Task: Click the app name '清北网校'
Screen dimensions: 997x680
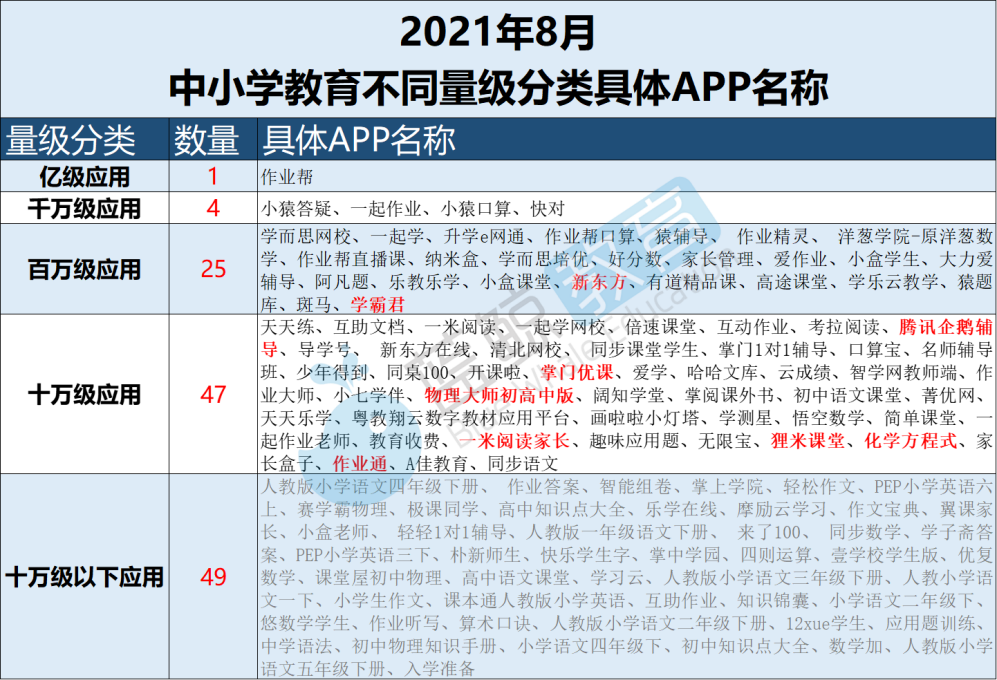Action: [526, 350]
